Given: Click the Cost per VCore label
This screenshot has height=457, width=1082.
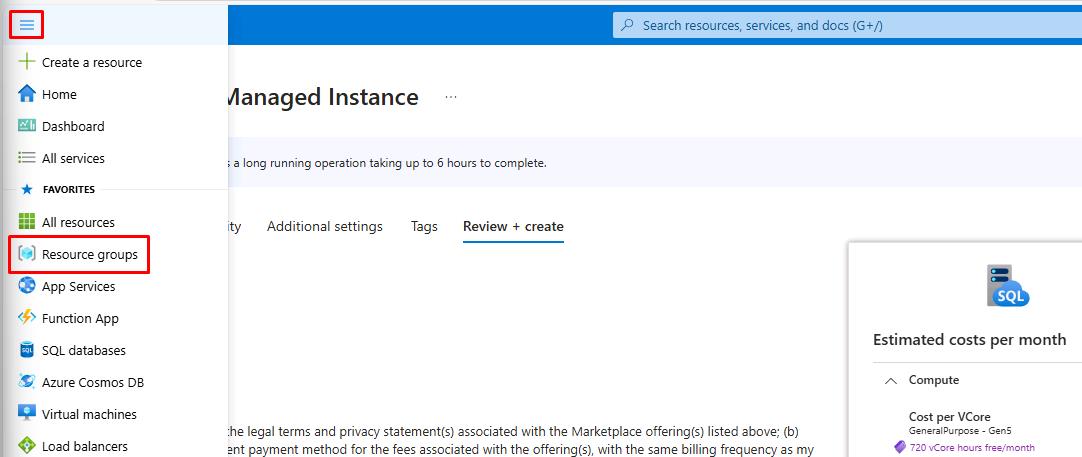Looking at the screenshot, I should [x=950, y=416].
